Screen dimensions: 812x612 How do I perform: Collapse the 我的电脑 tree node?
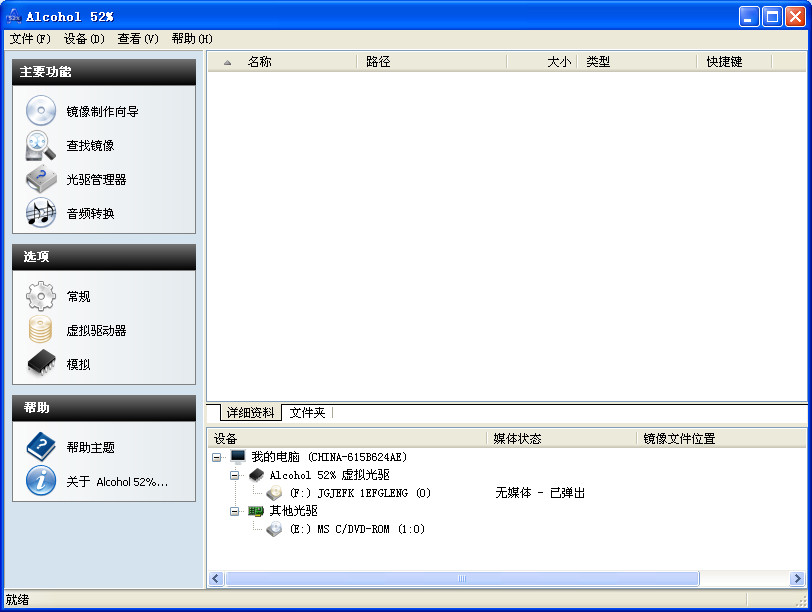click(x=216, y=457)
